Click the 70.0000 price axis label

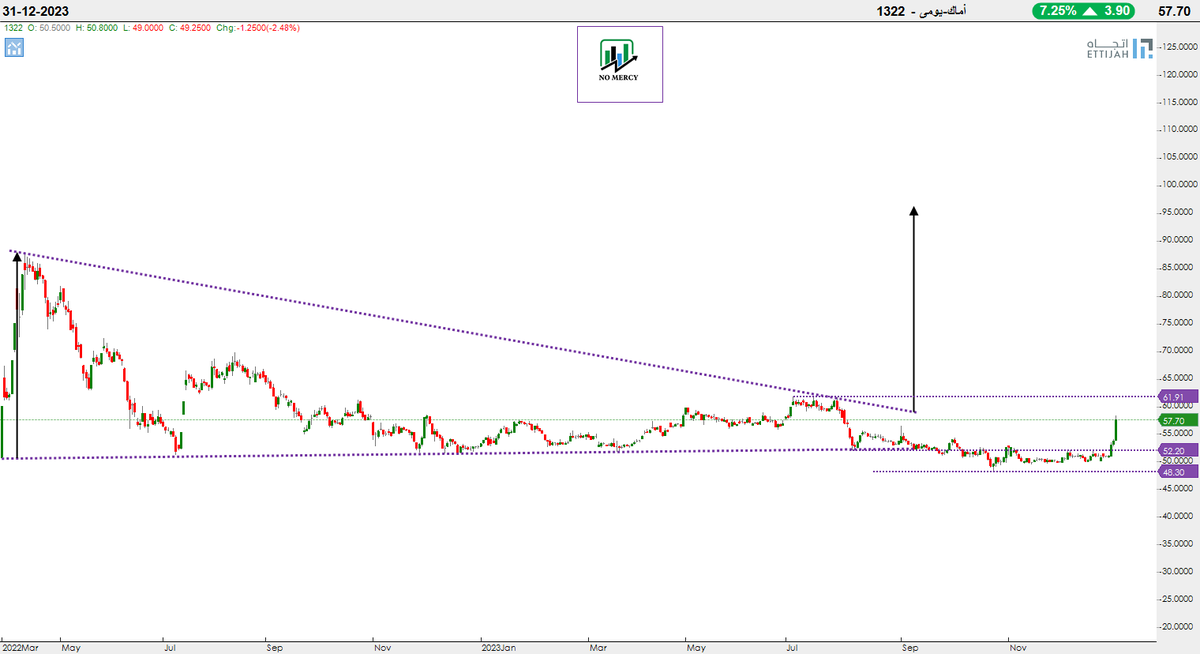1179,351
